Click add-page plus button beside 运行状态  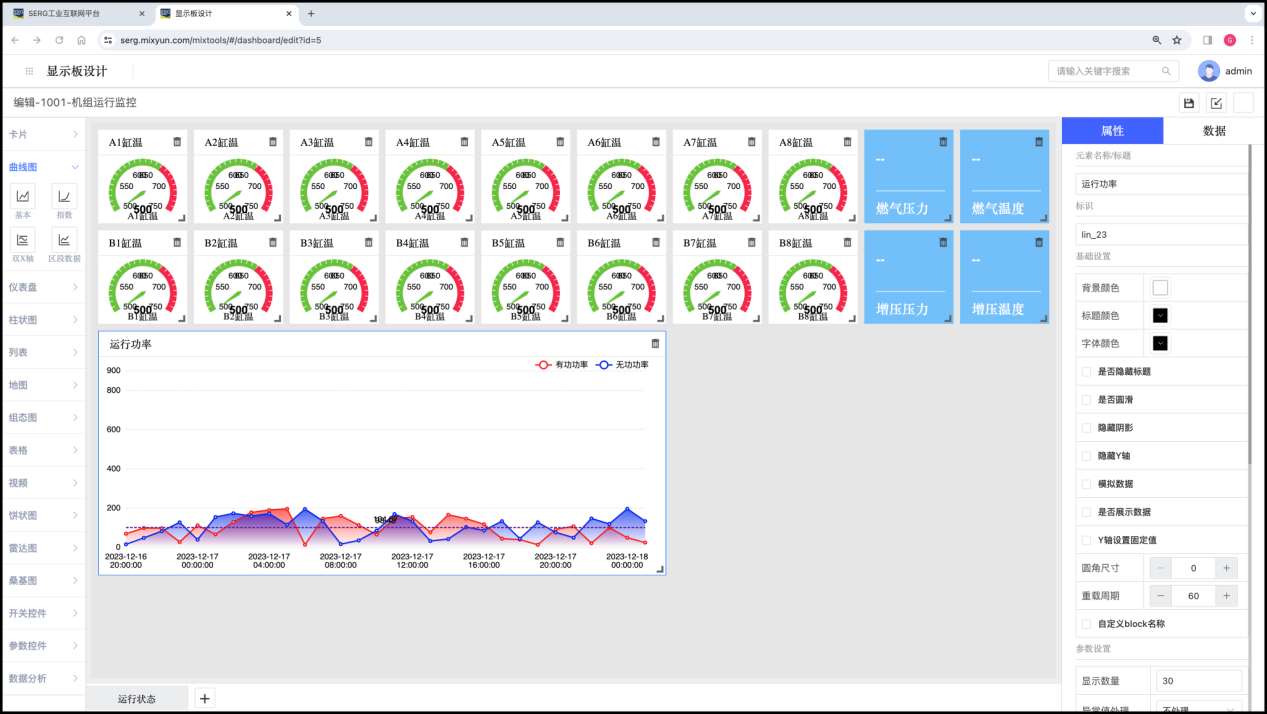pos(204,698)
